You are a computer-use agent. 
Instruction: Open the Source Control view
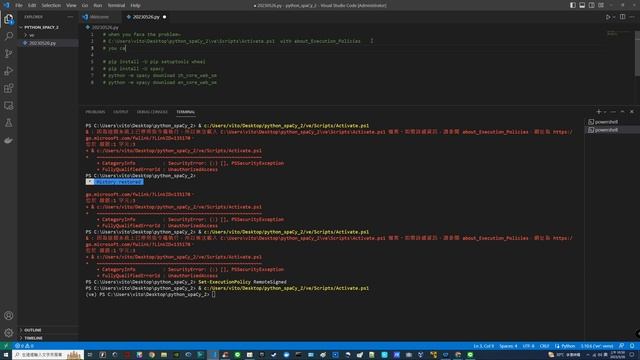click(x=9, y=53)
